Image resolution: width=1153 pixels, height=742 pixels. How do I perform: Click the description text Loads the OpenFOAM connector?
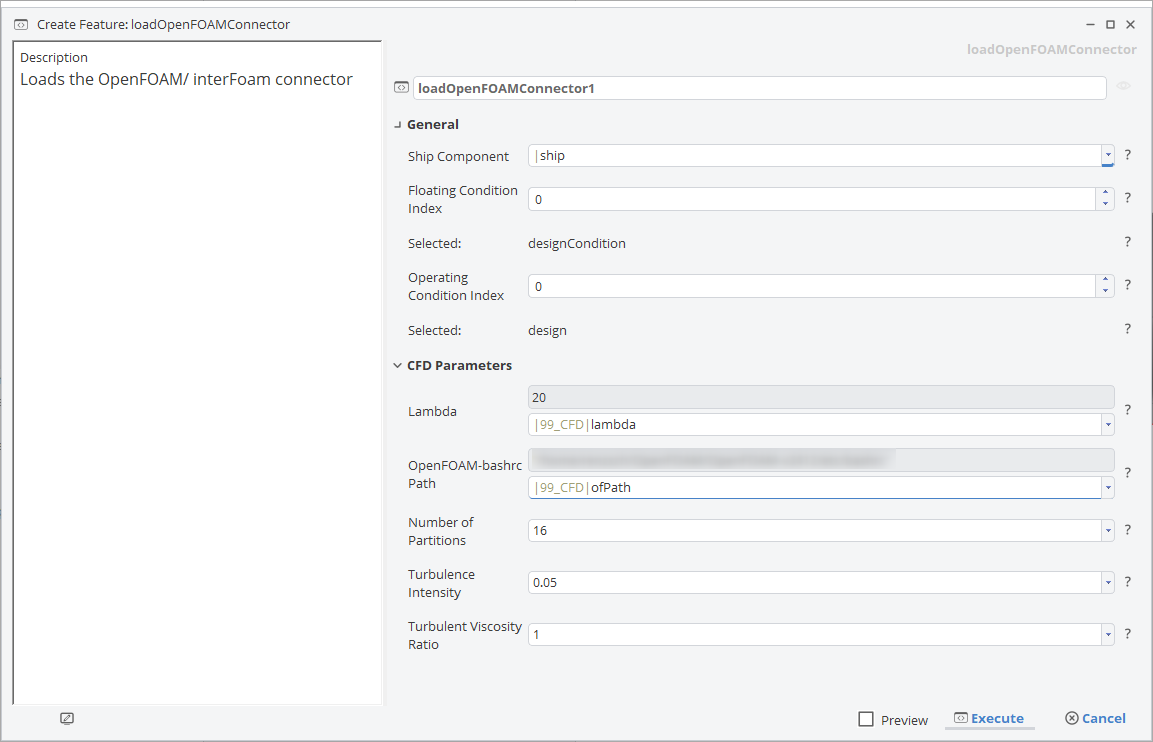pyautogui.click(x=186, y=79)
